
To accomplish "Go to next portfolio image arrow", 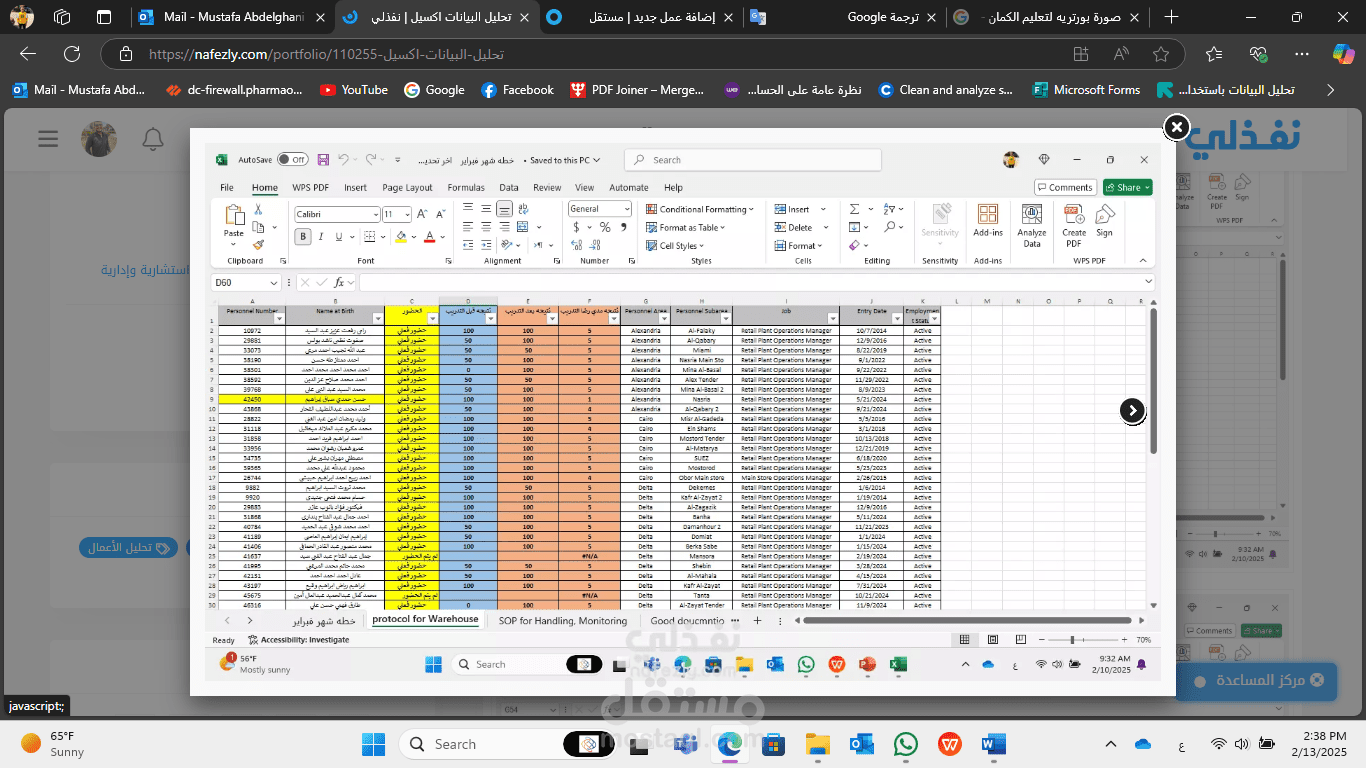I will pos(1132,410).
